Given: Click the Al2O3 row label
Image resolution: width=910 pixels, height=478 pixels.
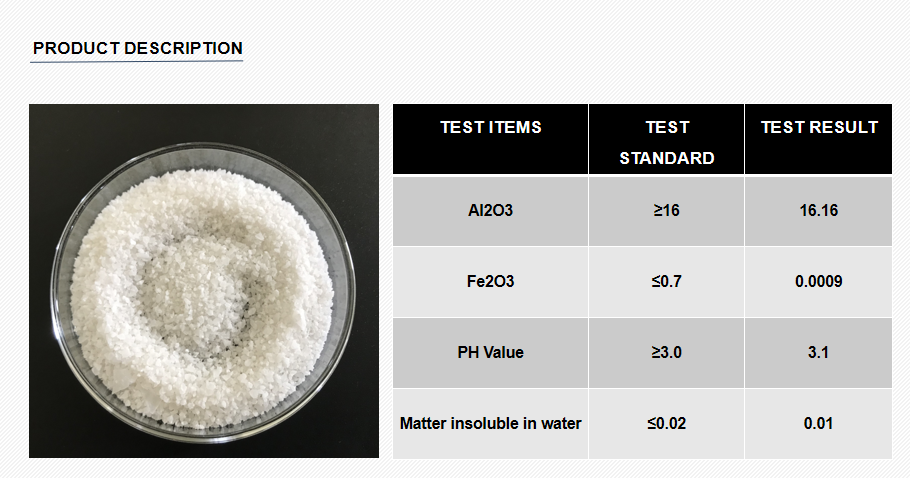Looking at the screenshot, I should (490, 211).
